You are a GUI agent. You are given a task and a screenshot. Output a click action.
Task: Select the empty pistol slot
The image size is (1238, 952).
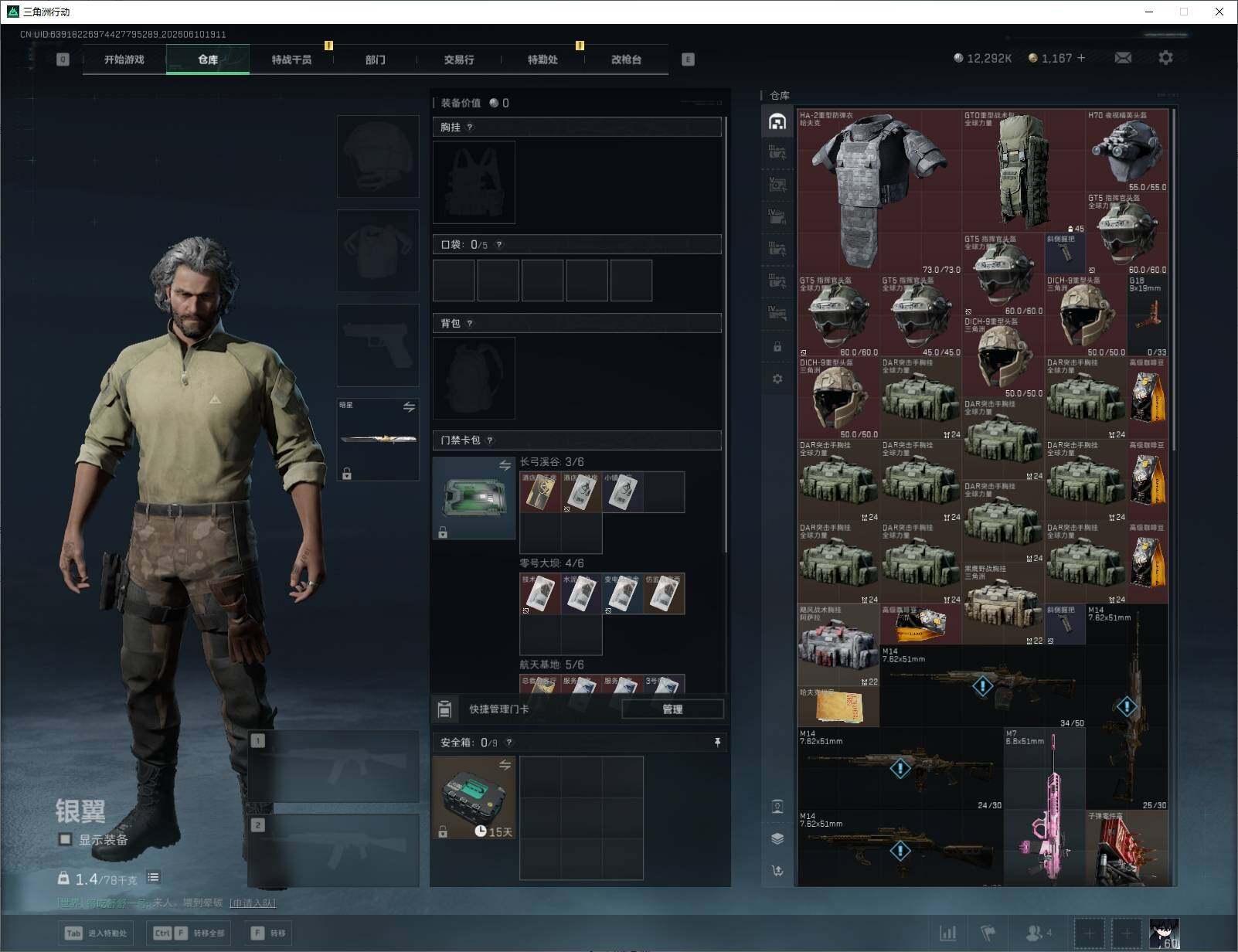point(378,345)
